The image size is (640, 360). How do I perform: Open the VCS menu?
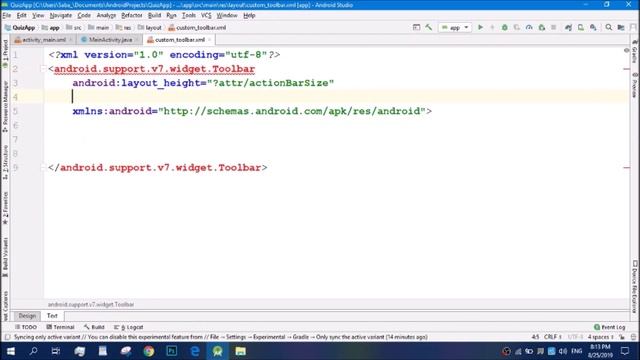pos(206,16)
